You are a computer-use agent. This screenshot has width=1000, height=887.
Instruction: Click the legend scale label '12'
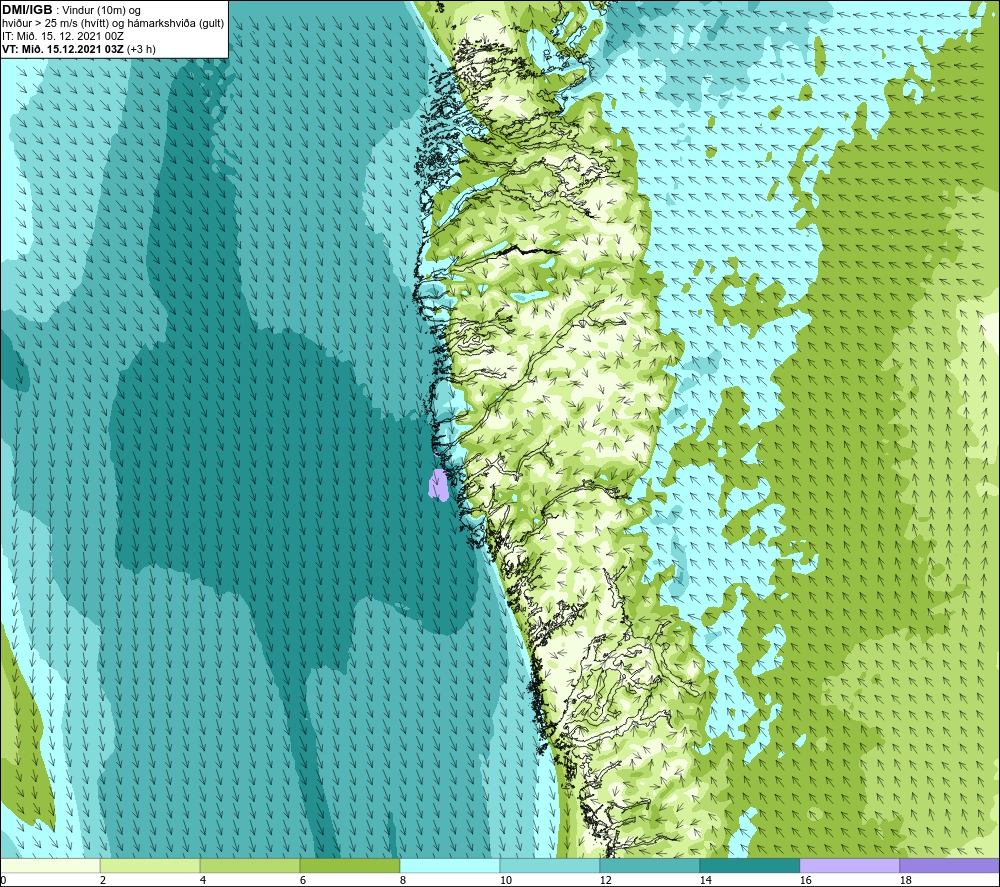pos(605,880)
